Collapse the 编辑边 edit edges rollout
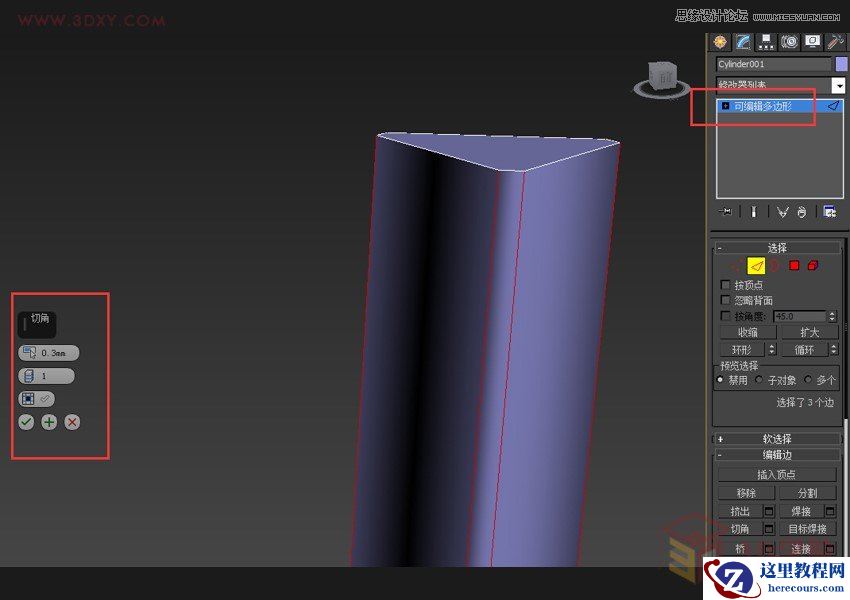Viewport: 850px width, 600px height. pyautogui.click(x=721, y=455)
